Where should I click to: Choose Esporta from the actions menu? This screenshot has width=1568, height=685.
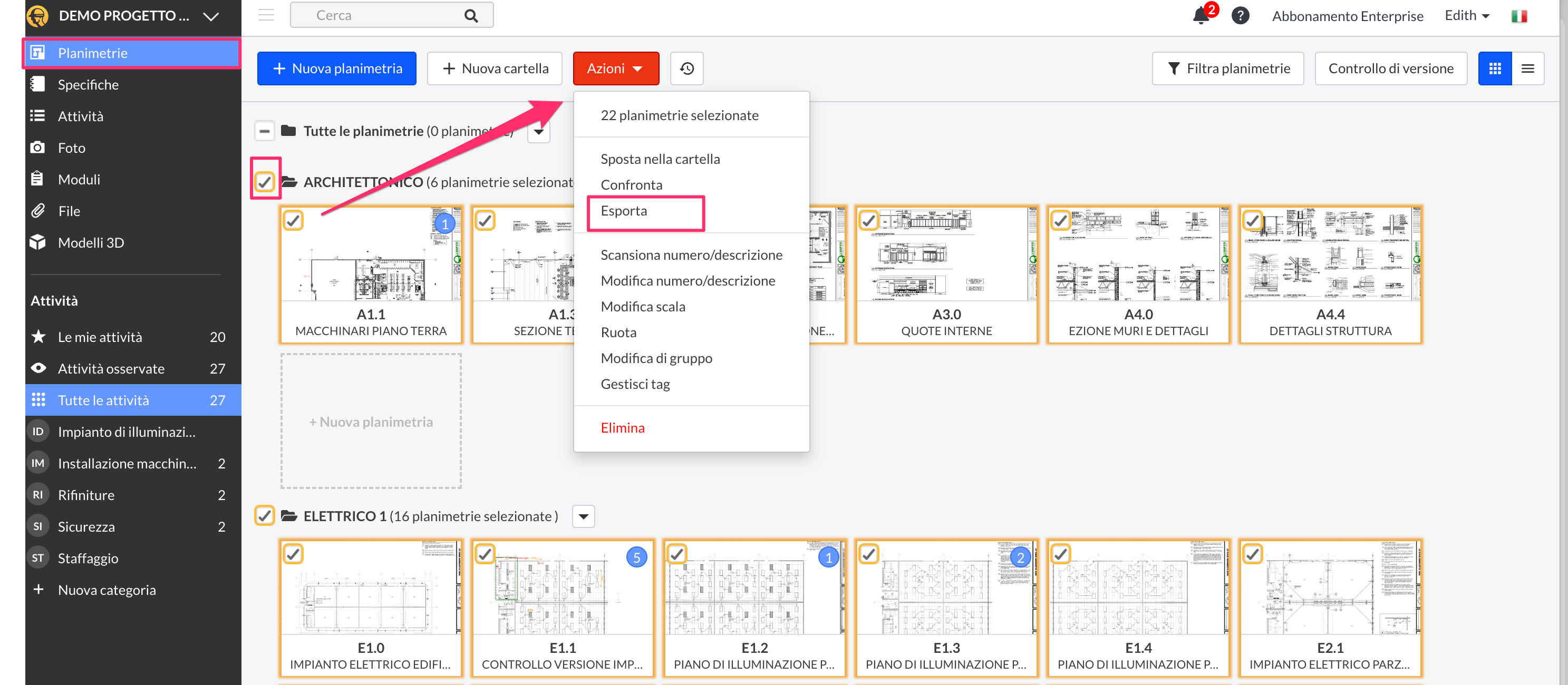tap(624, 211)
